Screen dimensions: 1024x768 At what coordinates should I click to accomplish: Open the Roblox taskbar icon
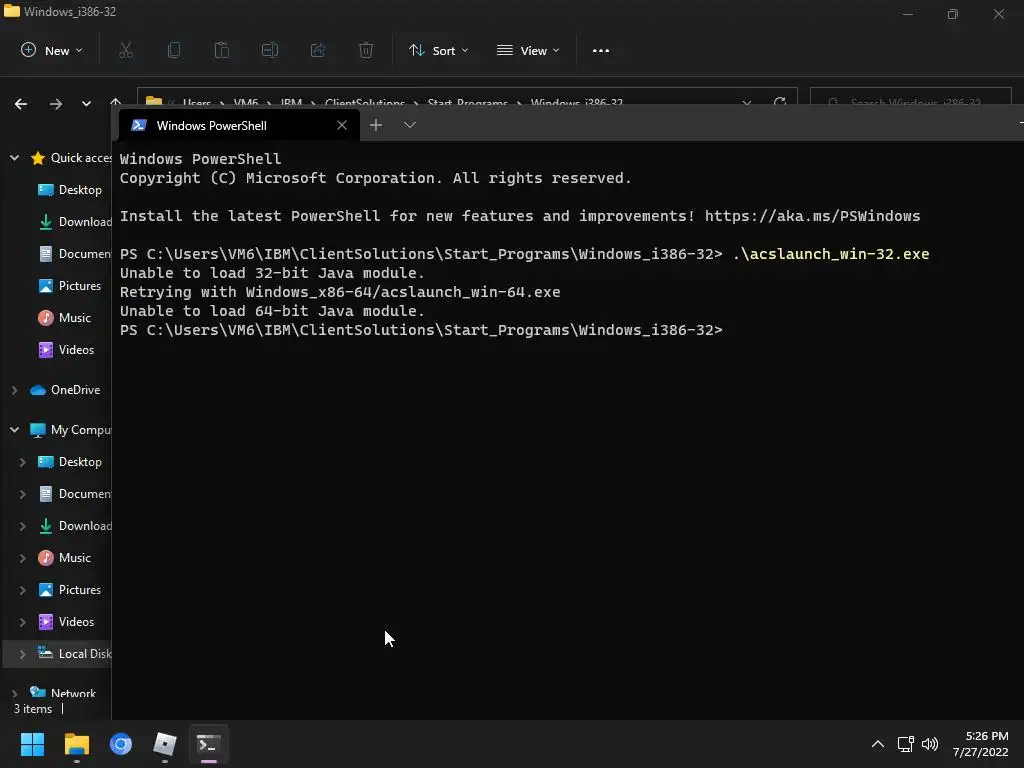coord(165,744)
